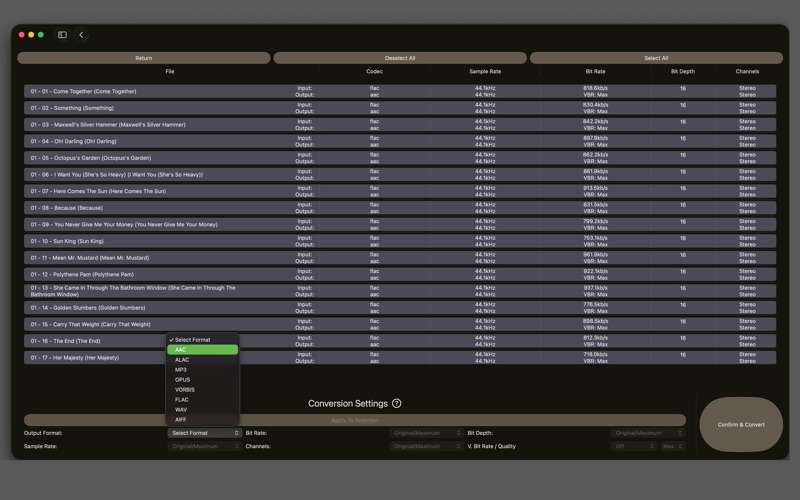This screenshot has height=500, width=800.
Task: Open the Bit Depth dropdown
Action: (x=648, y=433)
